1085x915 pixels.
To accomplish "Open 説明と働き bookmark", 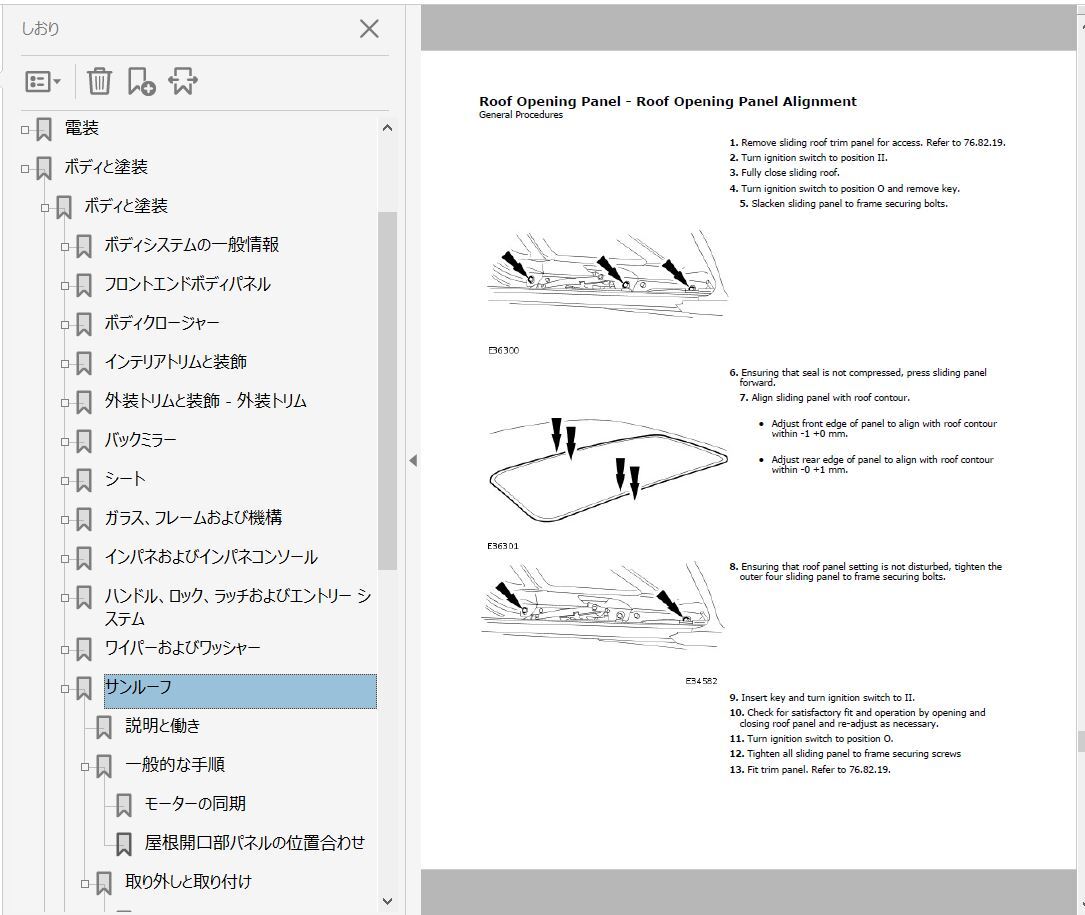I will point(163,725).
